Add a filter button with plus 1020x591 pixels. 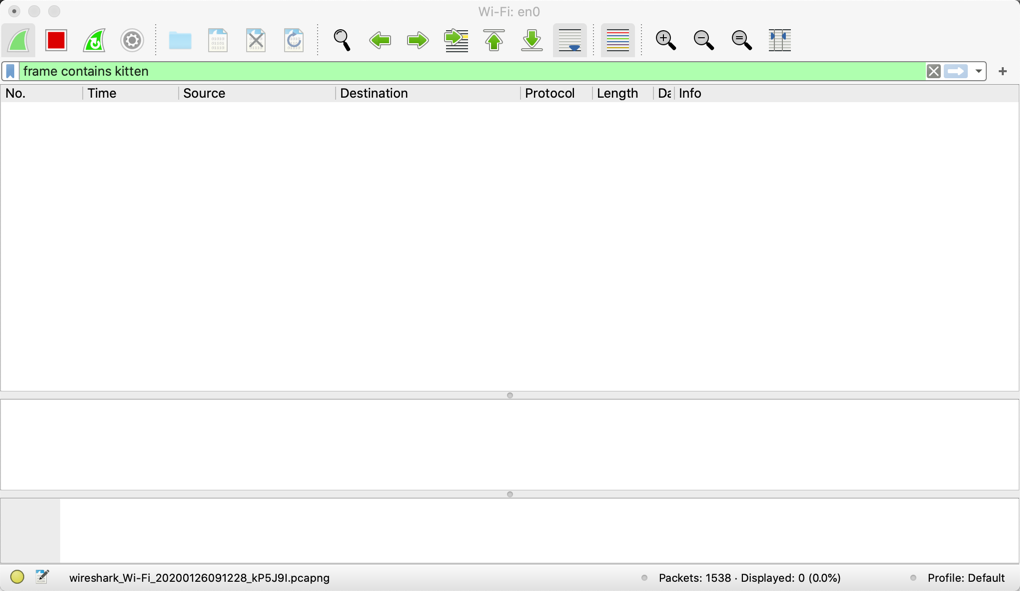pyautogui.click(x=1002, y=72)
